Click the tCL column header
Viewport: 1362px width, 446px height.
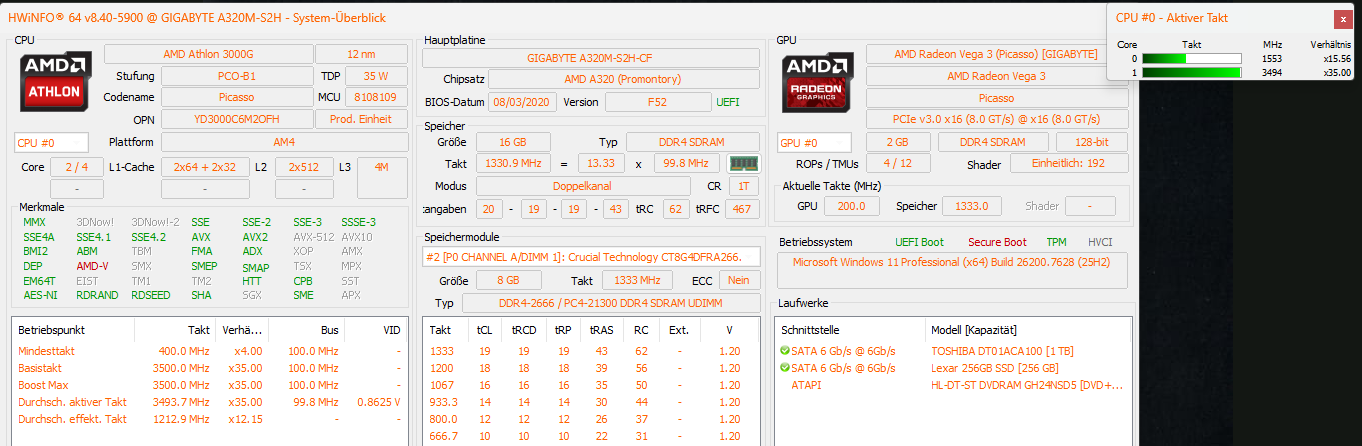pyautogui.click(x=484, y=329)
